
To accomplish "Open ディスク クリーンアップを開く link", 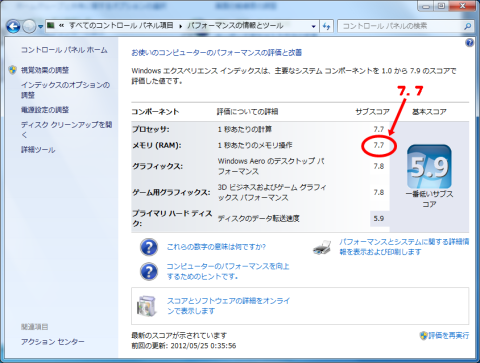I will click(x=66, y=129).
